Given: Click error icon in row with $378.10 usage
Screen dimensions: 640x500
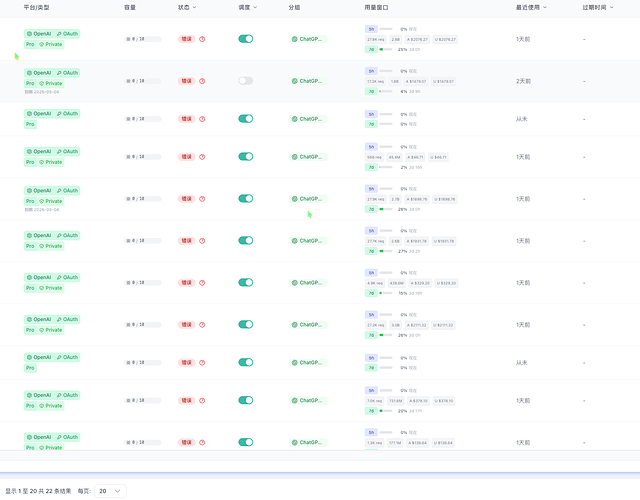Looking at the screenshot, I should click(202, 400).
